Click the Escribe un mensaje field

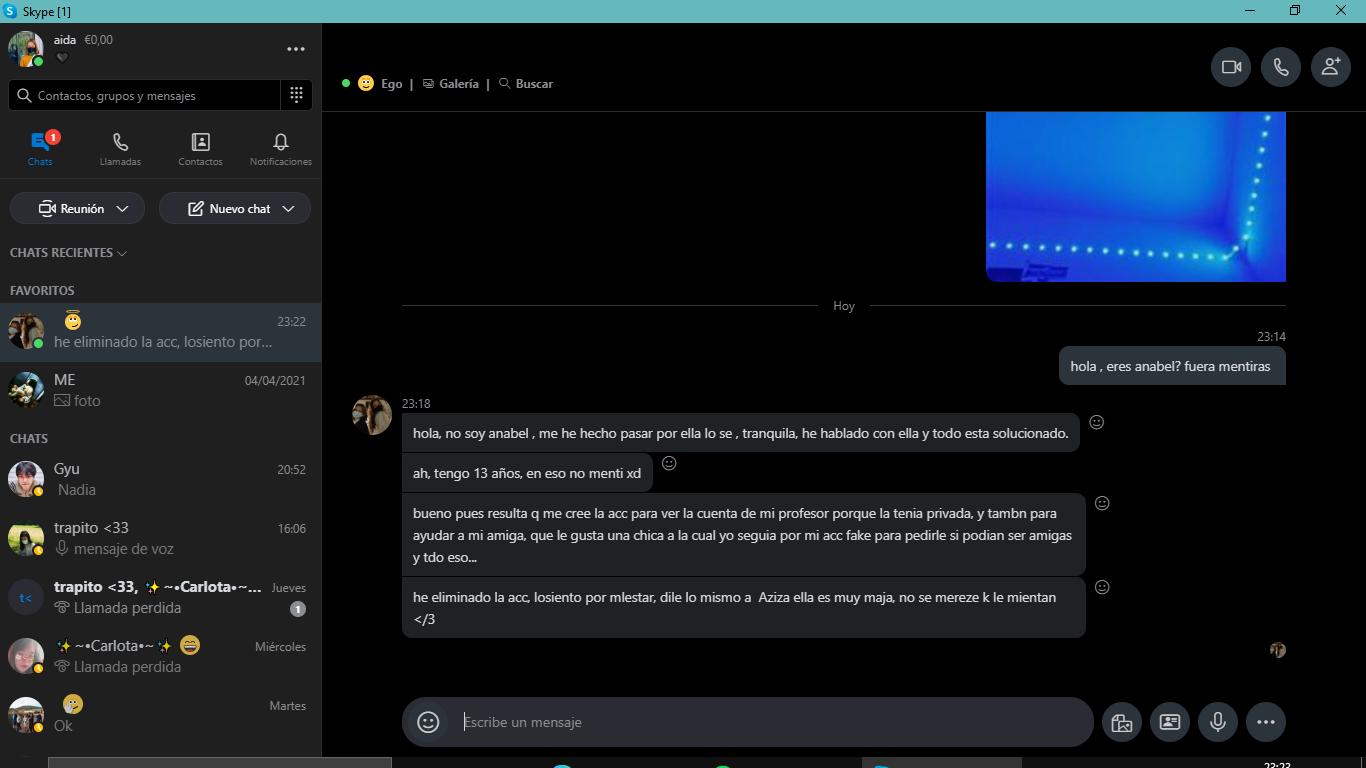(770, 722)
